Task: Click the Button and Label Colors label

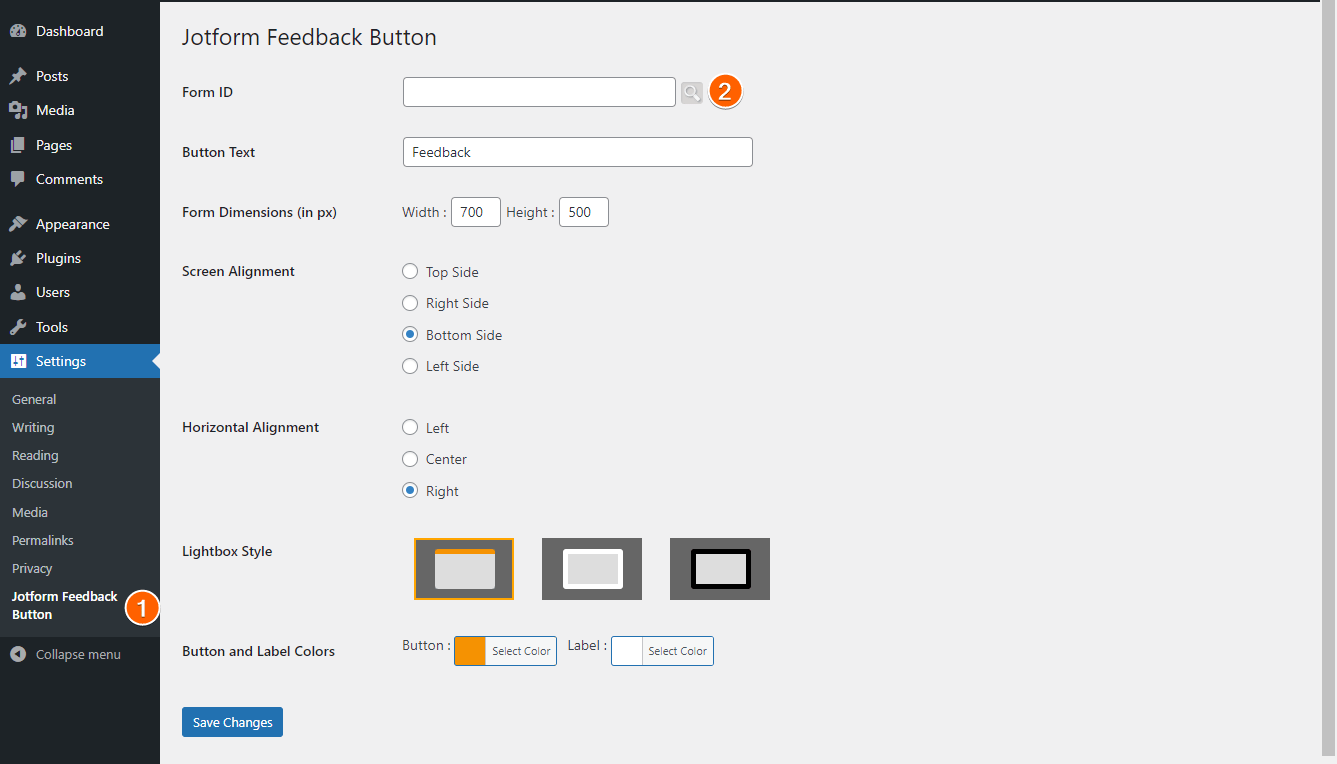Action: pyautogui.click(x=258, y=651)
